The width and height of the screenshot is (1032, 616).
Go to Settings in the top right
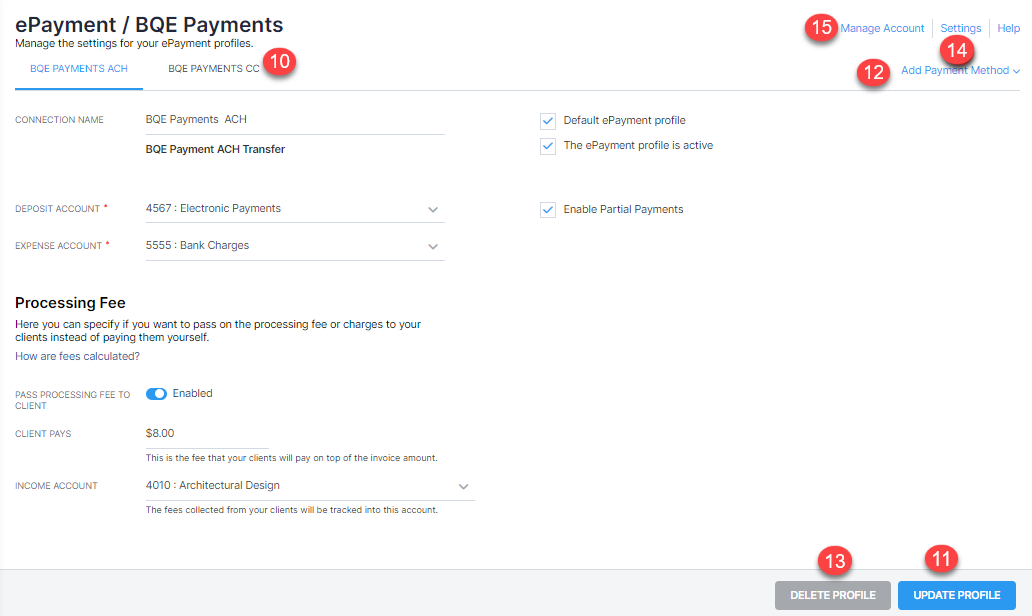coord(960,28)
